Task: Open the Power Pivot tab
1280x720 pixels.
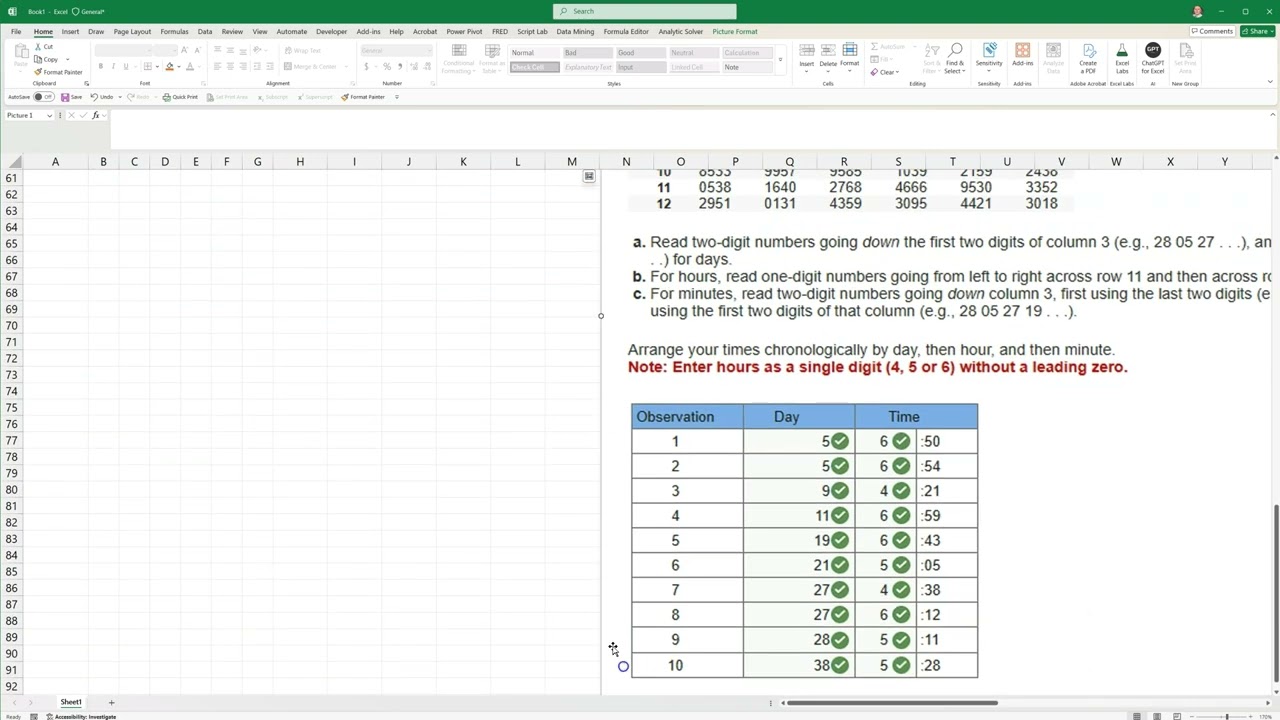Action: 464,31
